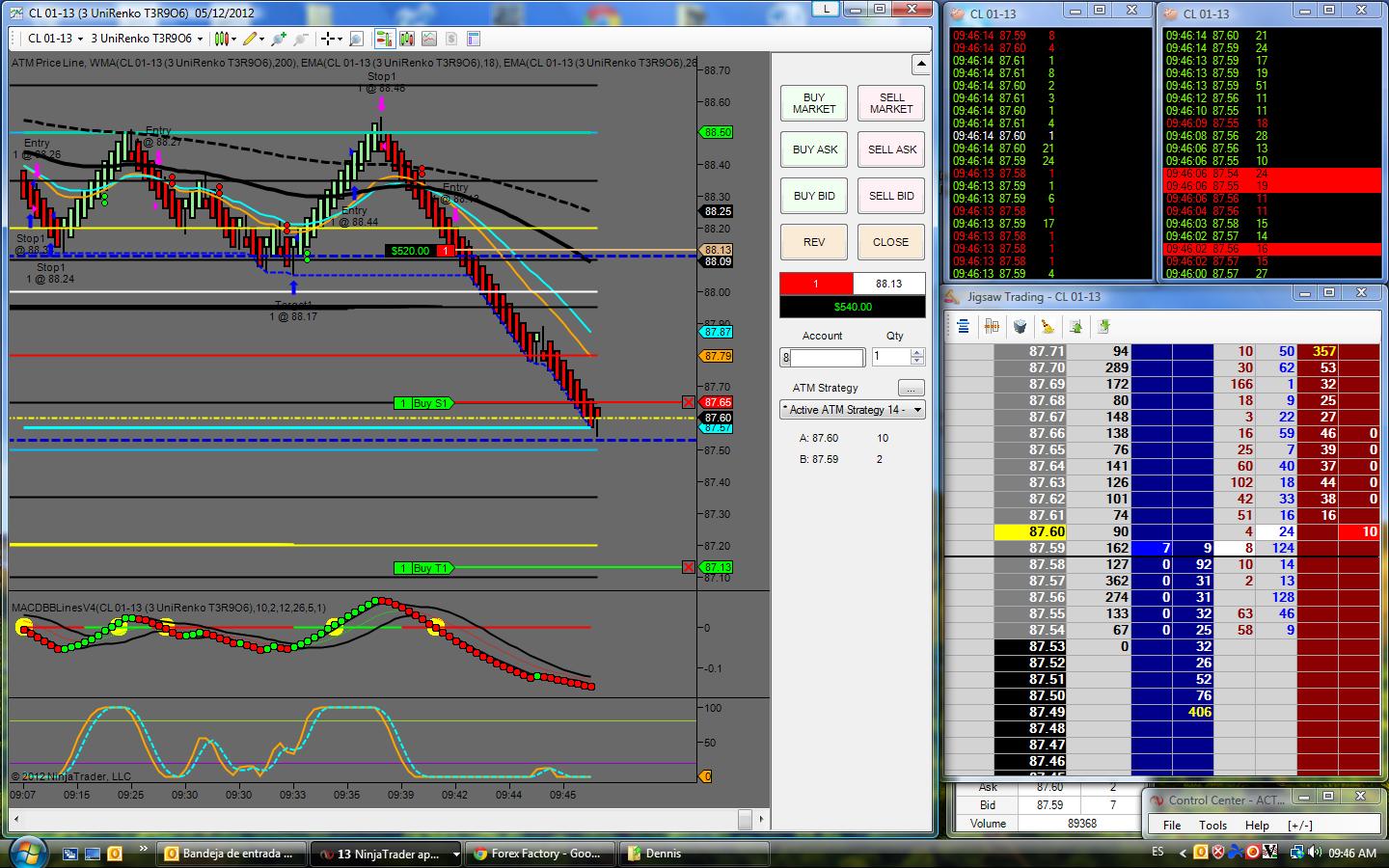Click the SELL BID button

pyautogui.click(x=891, y=196)
